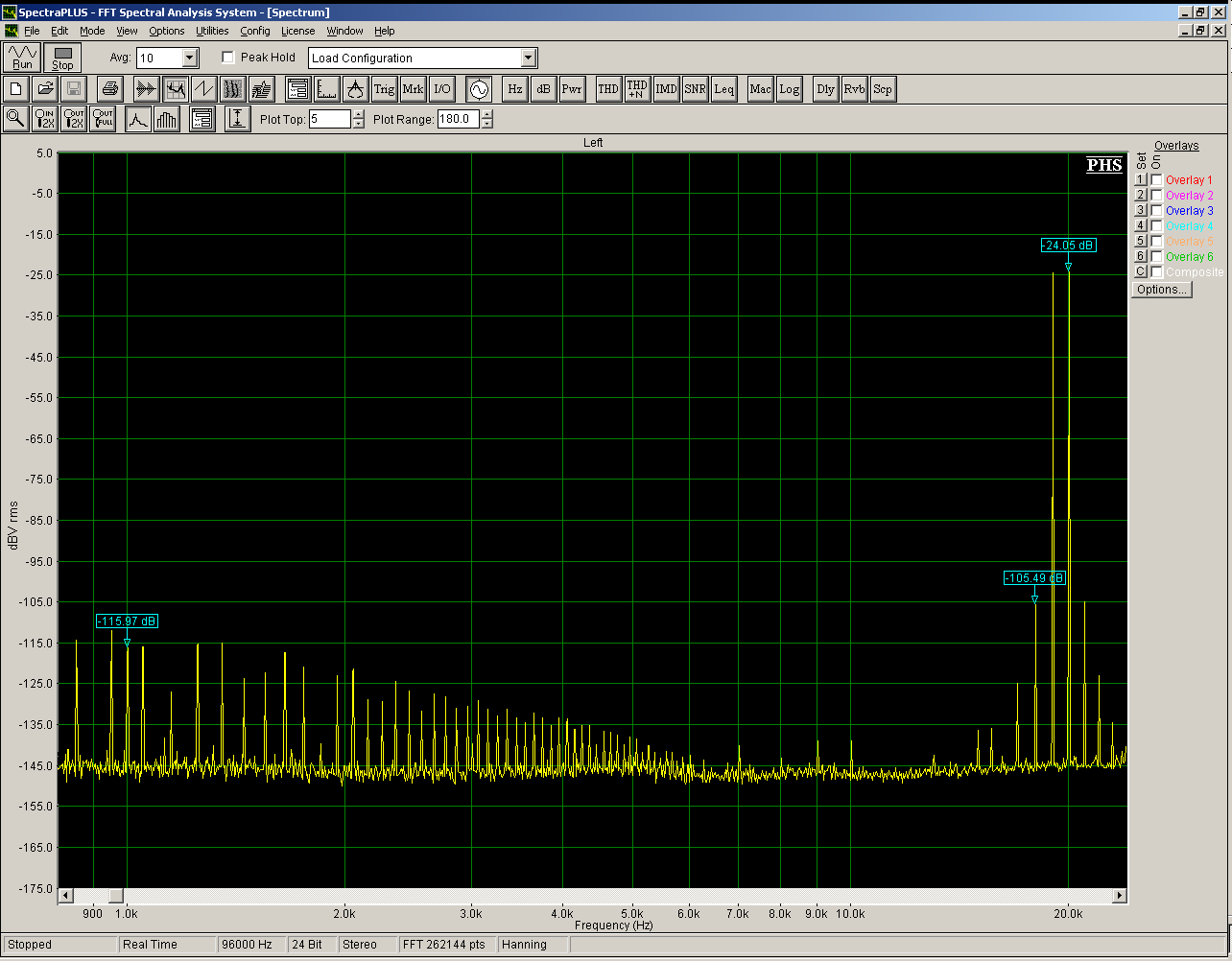This screenshot has height=961, width=1232.
Task: Click the Zoom Out 2X icon
Action: click(74, 119)
